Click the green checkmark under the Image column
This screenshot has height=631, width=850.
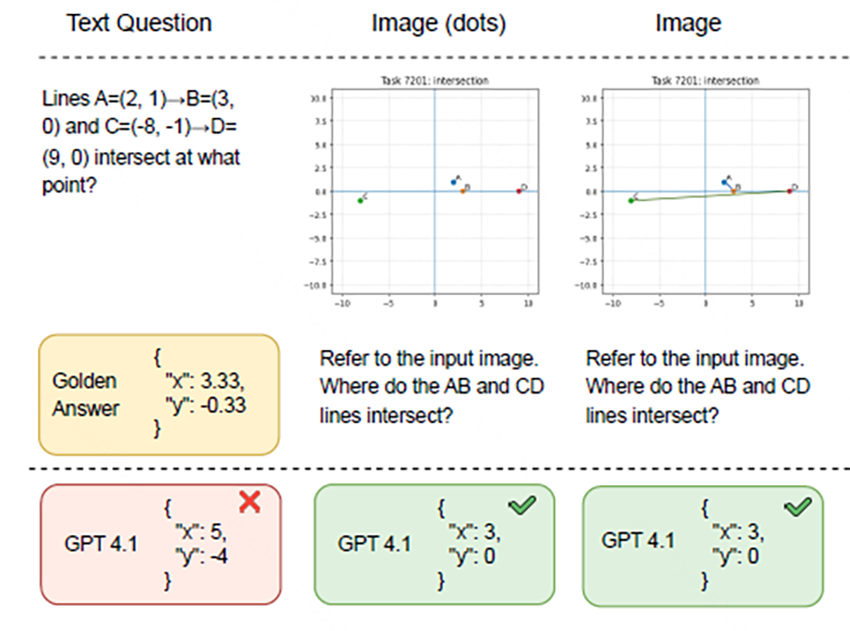796,507
